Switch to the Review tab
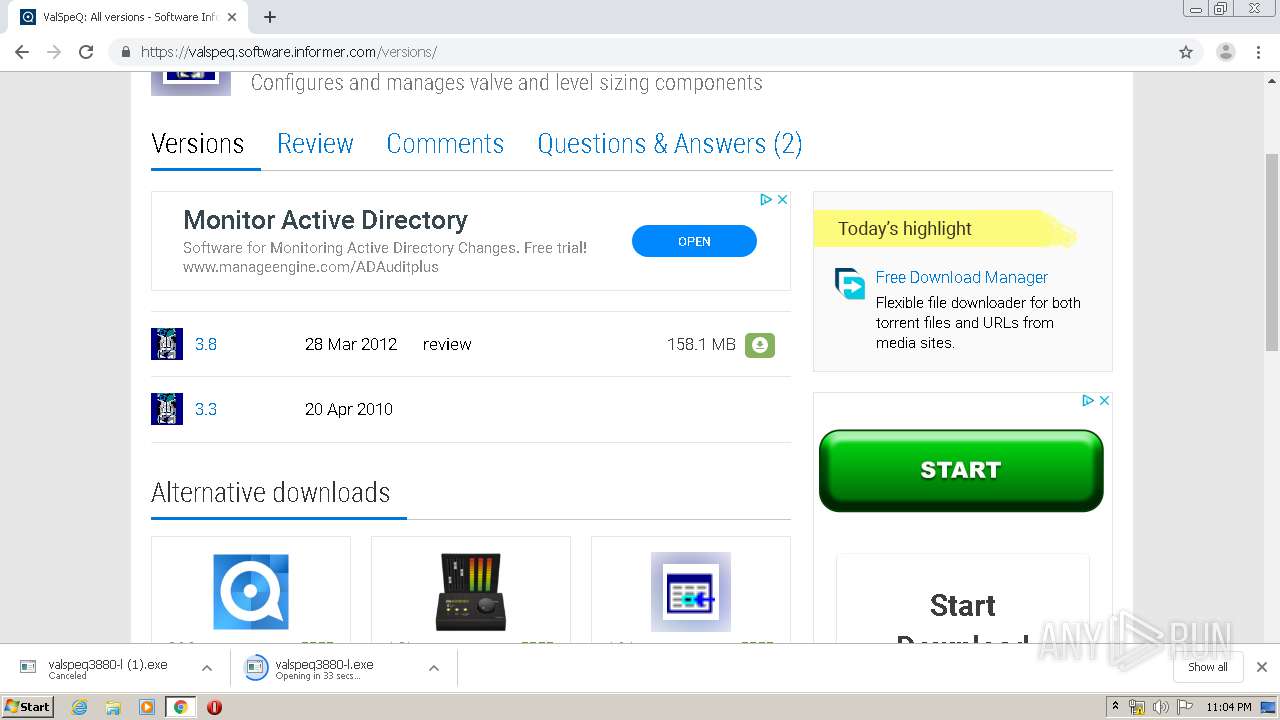 (x=315, y=144)
